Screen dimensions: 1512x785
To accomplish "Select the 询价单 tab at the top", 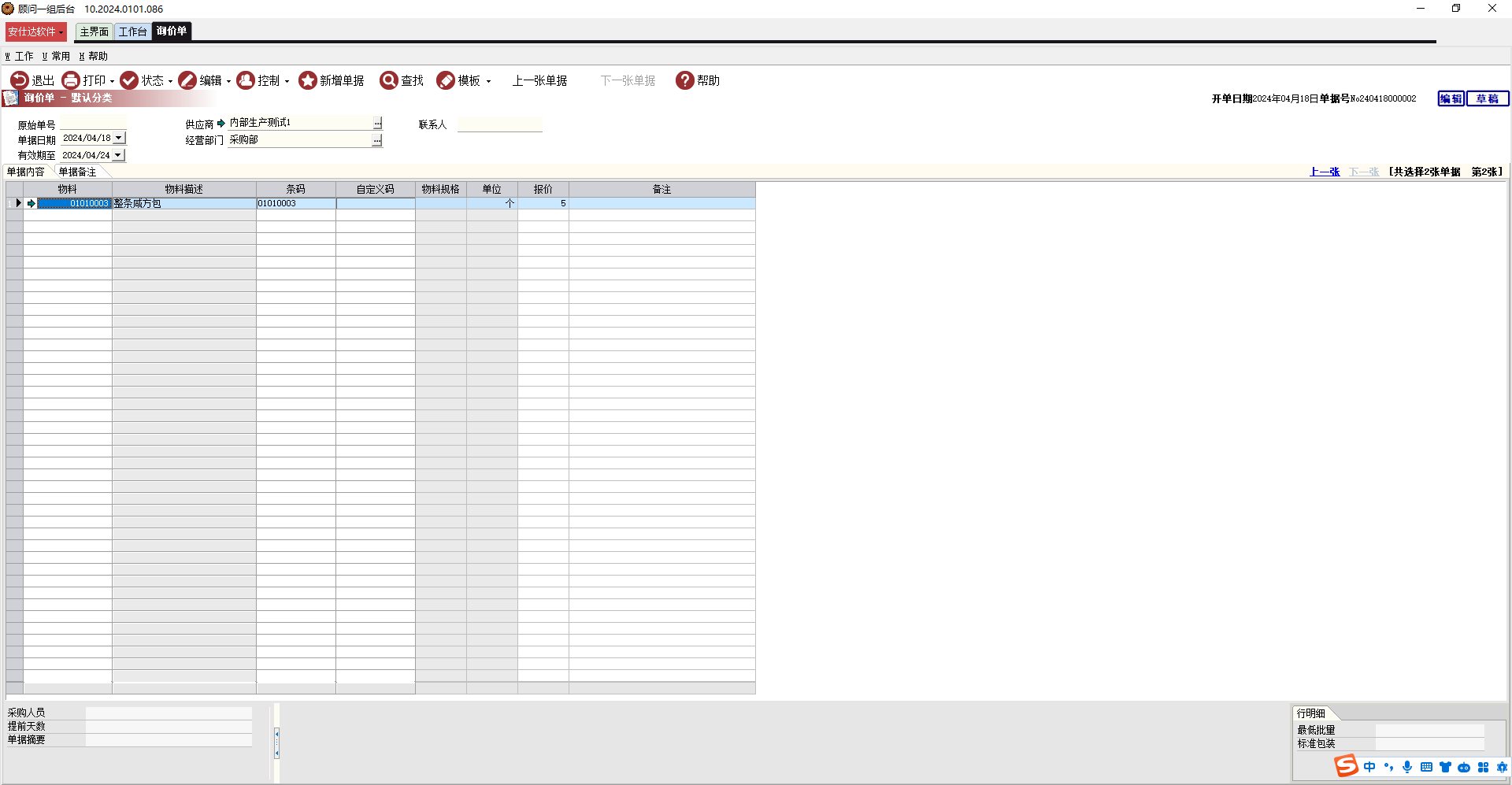I will [172, 31].
